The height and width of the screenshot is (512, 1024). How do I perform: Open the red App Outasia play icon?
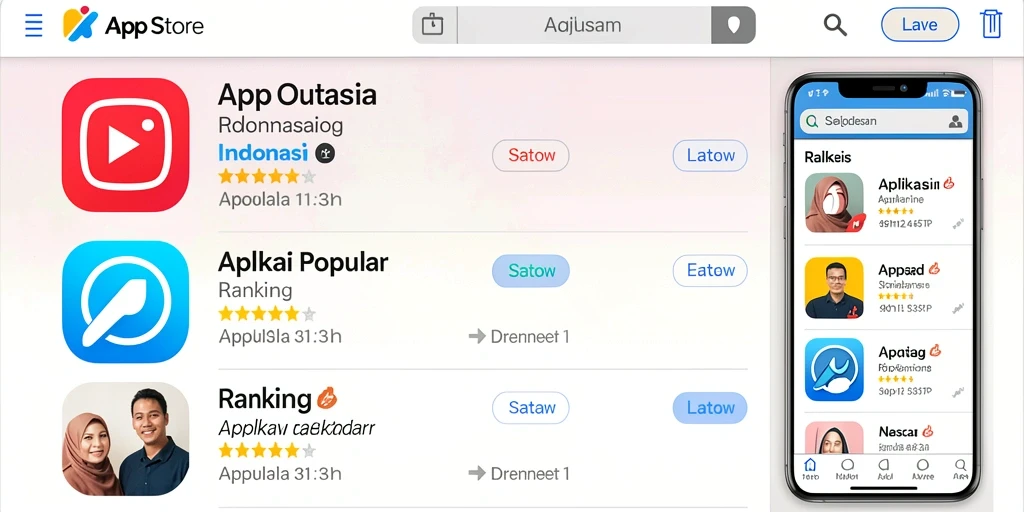pyautogui.click(x=125, y=144)
